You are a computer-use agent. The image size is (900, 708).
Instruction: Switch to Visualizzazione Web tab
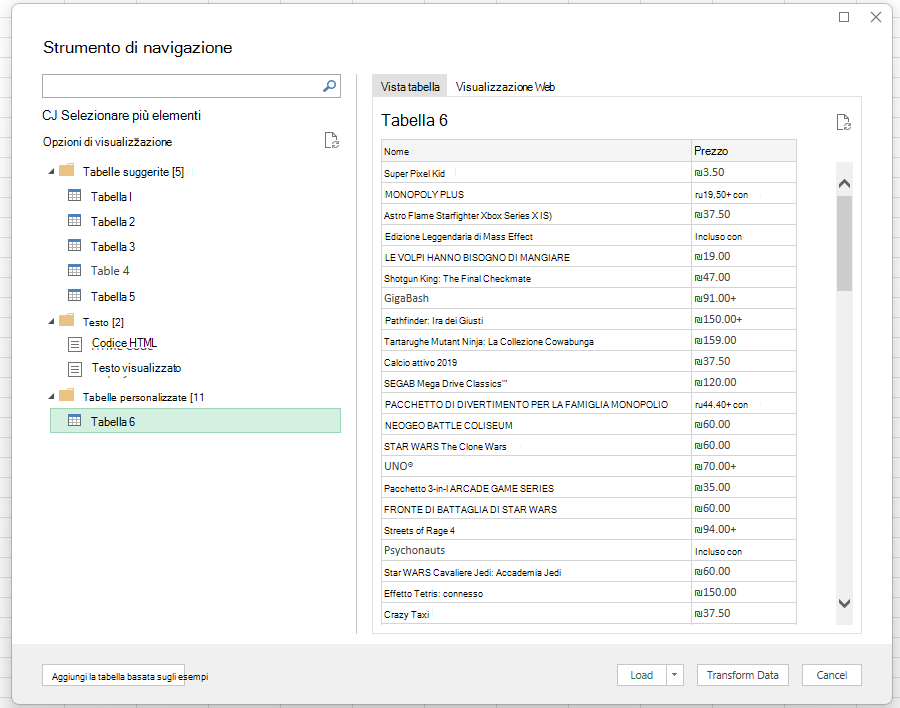click(x=505, y=87)
